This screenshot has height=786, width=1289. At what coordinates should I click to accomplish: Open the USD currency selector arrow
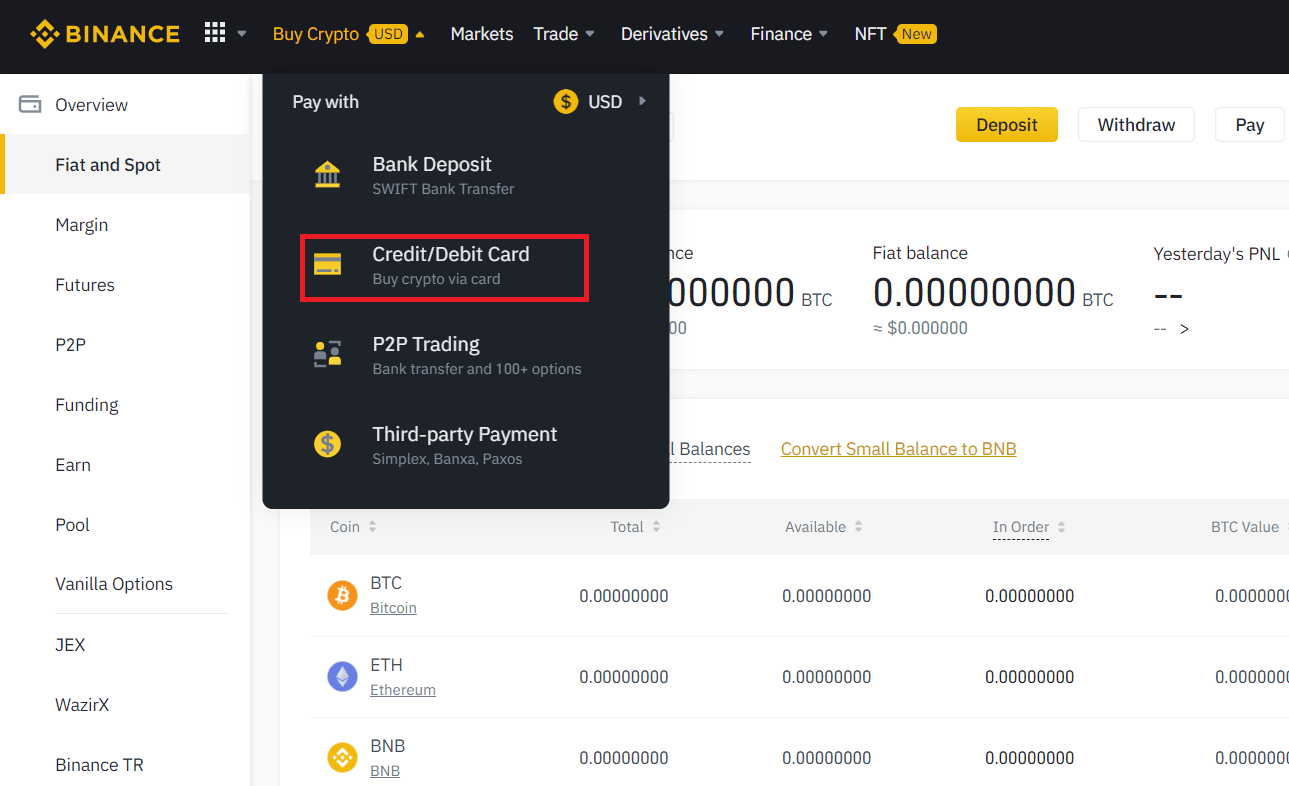coord(642,101)
